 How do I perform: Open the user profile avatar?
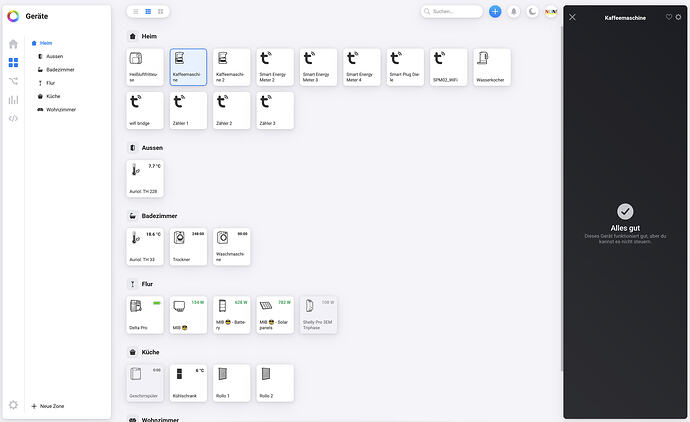click(551, 11)
